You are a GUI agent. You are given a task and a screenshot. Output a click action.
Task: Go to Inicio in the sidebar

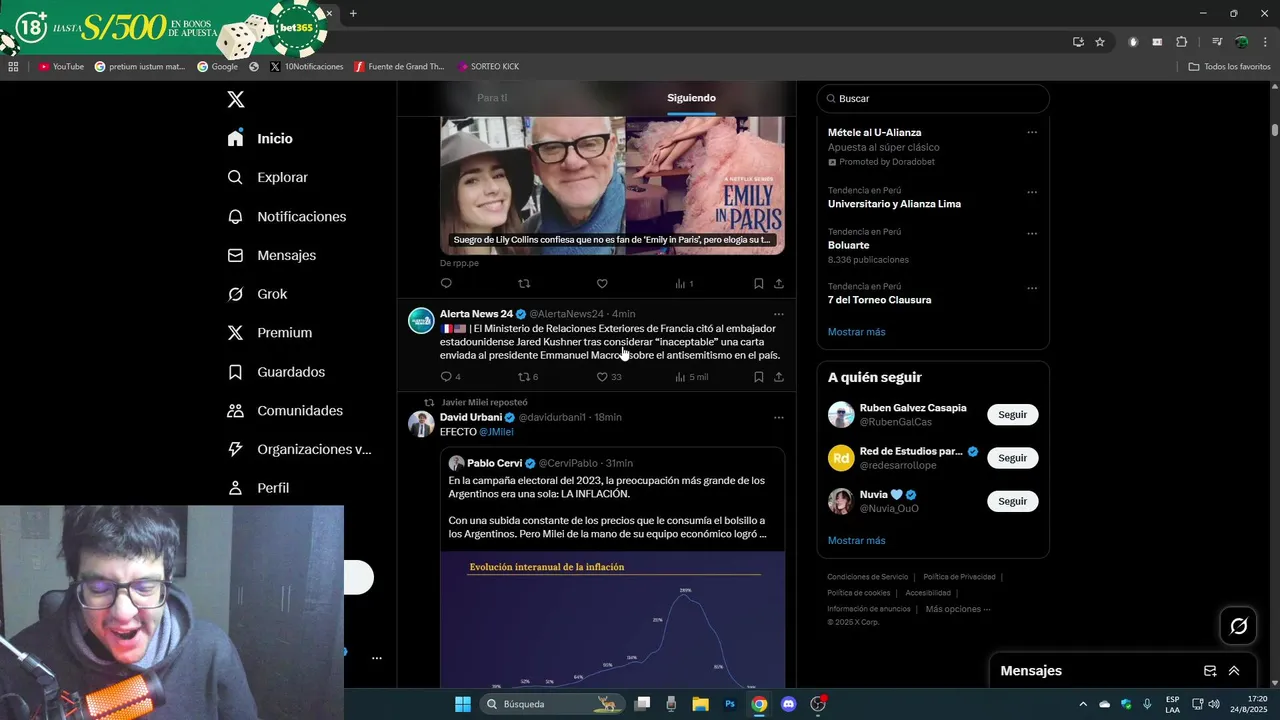tap(260, 138)
